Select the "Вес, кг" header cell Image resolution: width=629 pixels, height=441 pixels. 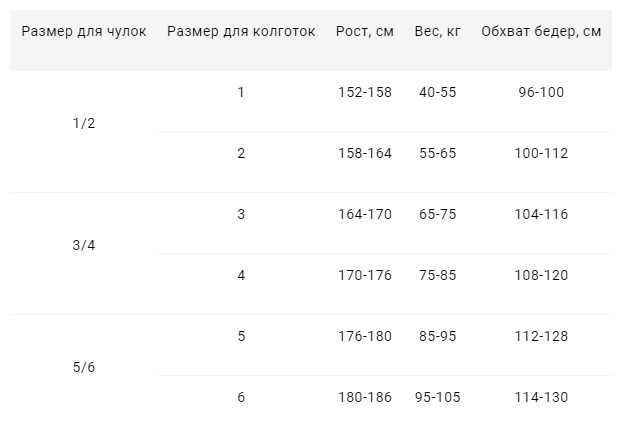point(436,31)
